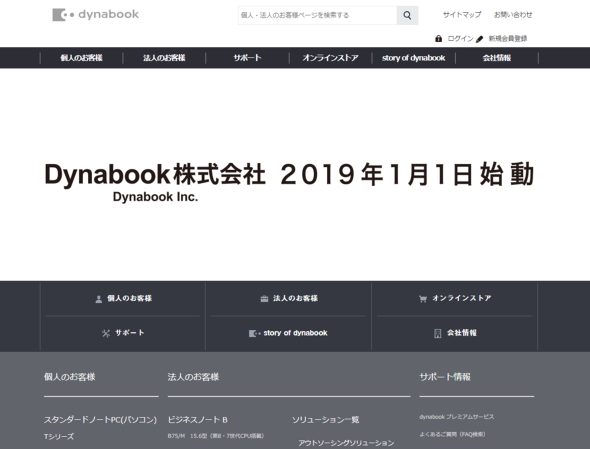
Task: Click the search magnifier button
Action: coord(407,15)
